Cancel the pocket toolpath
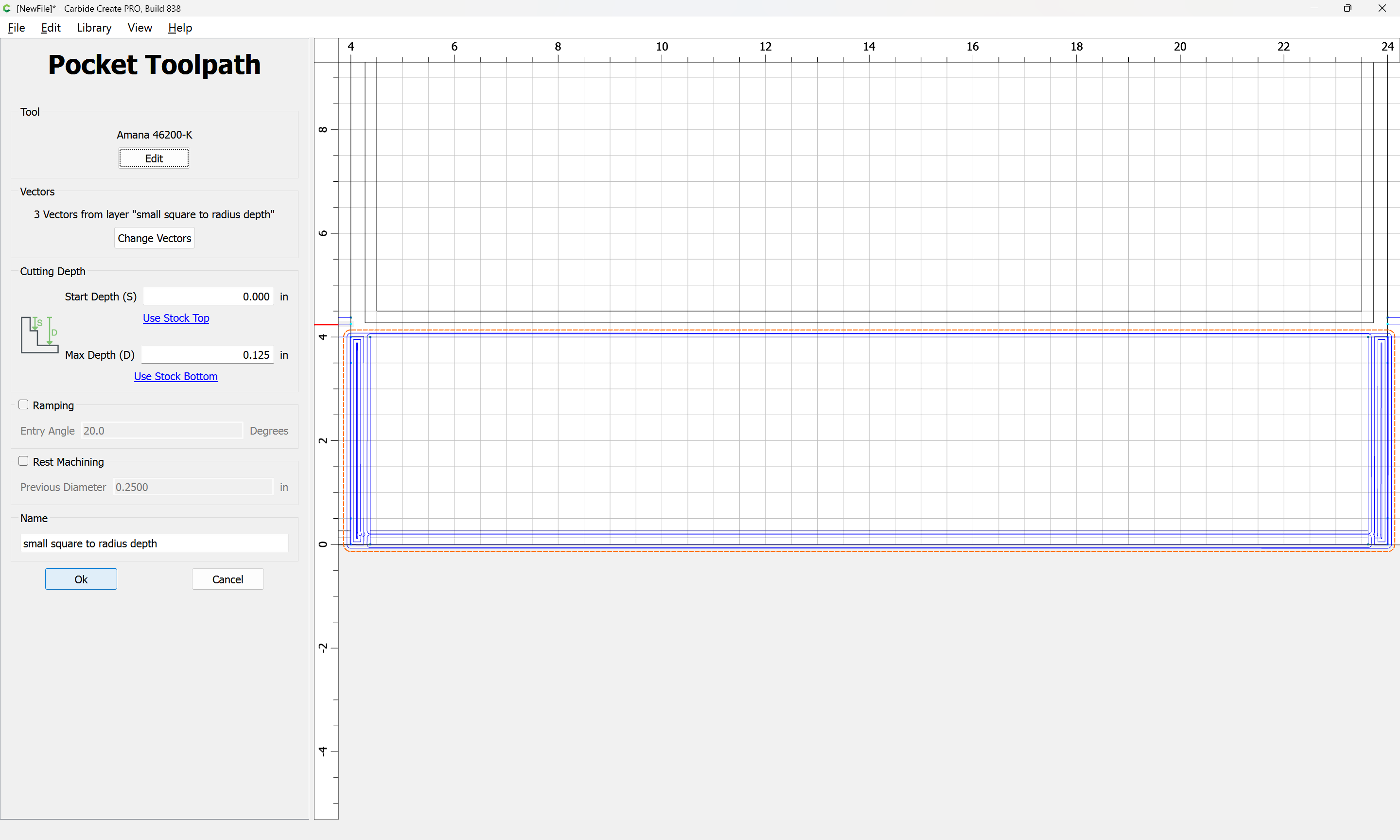This screenshot has width=1400, height=840. point(227,579)
